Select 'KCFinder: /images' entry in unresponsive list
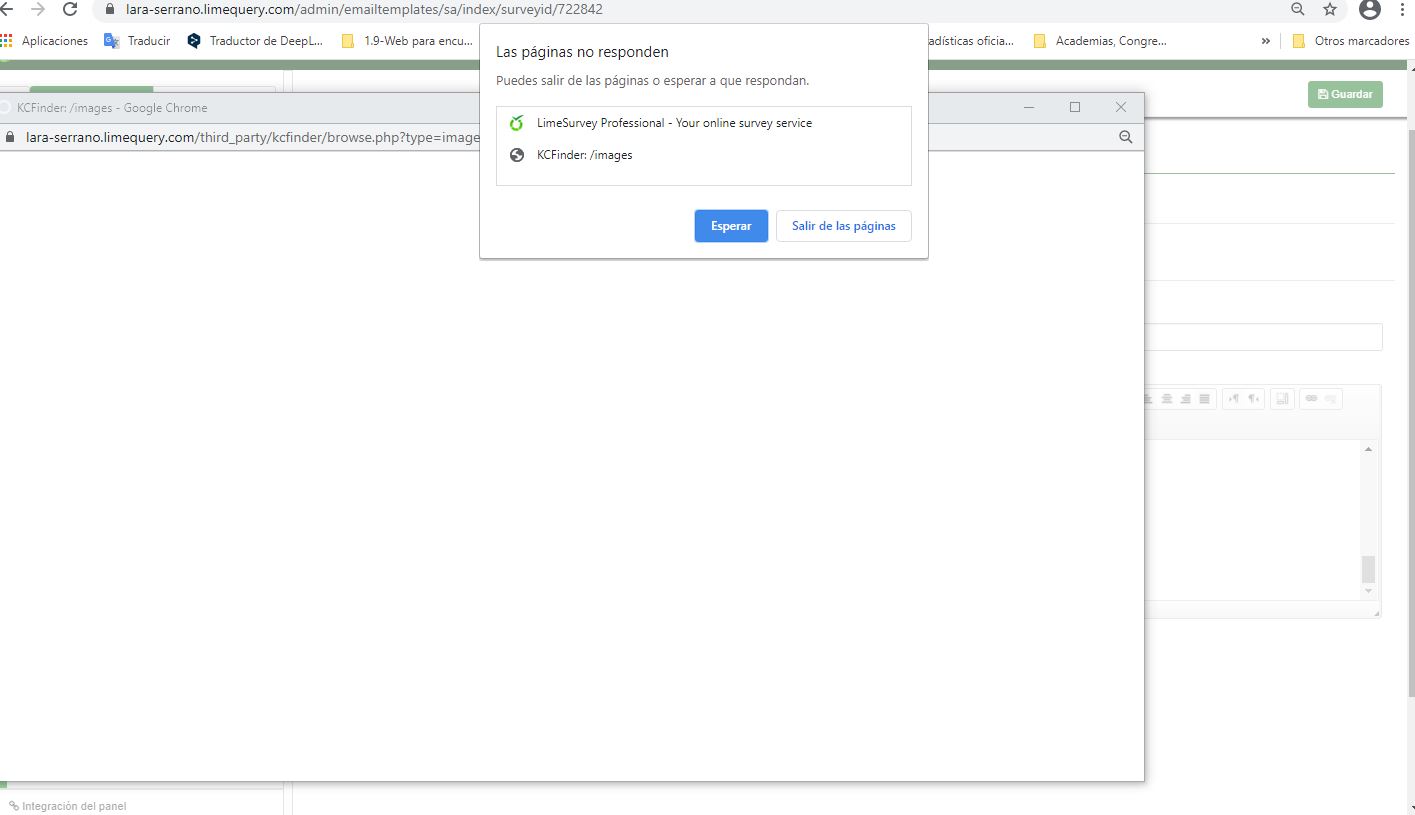Viewport: 1415px width, 815px height. [584, 155]
